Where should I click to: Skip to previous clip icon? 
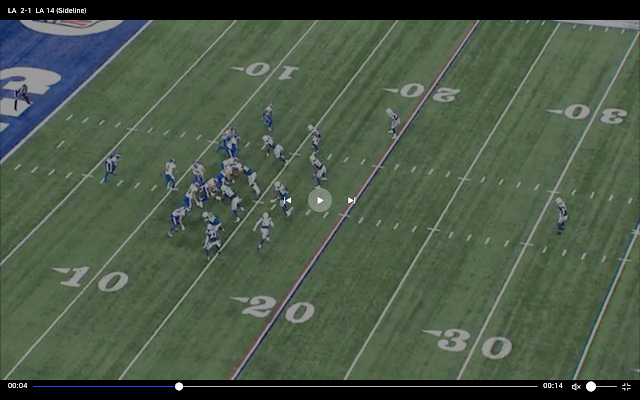coord(287,200)
